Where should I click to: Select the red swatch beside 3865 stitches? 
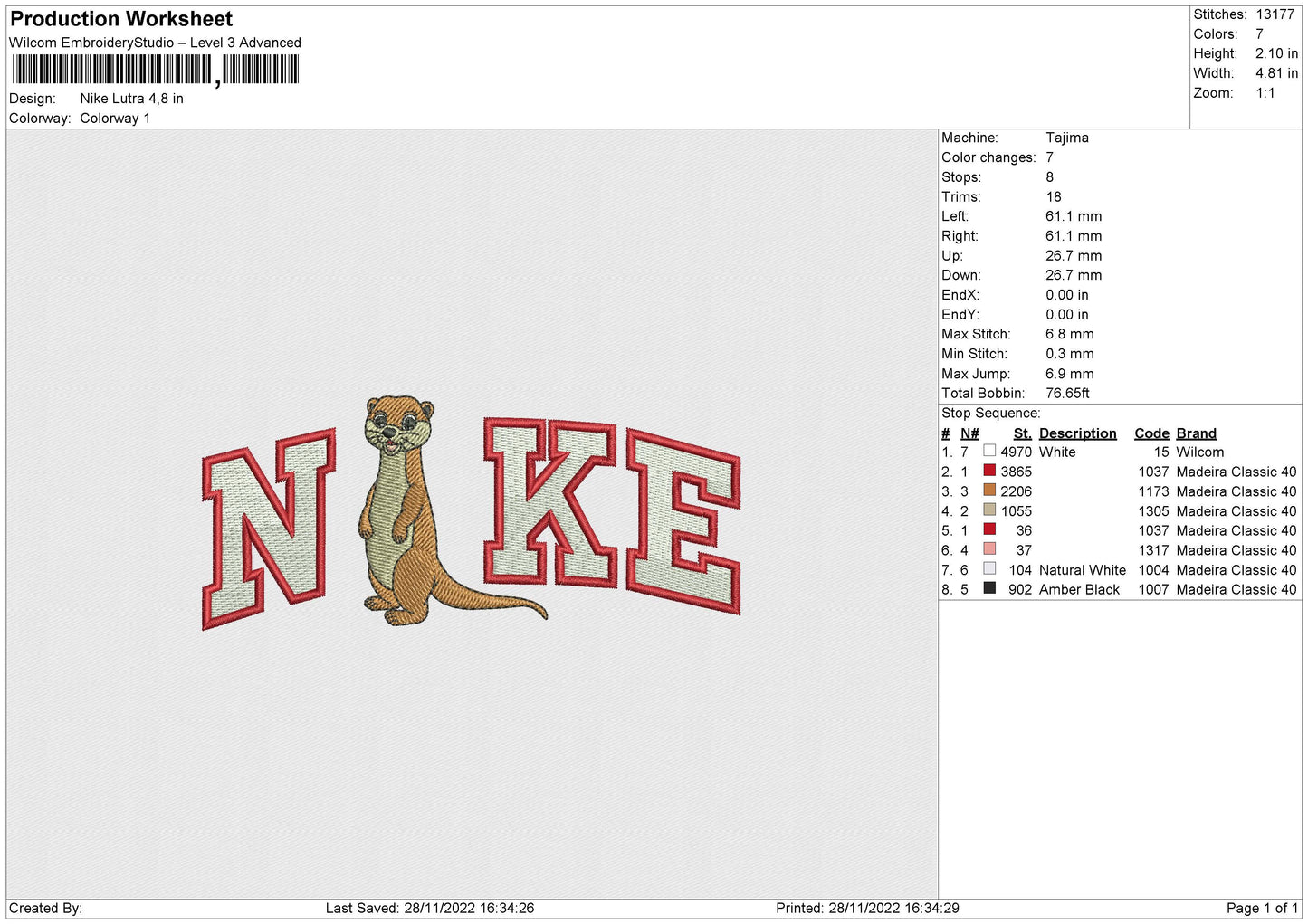pyautogui.click(x=989, y=471)
